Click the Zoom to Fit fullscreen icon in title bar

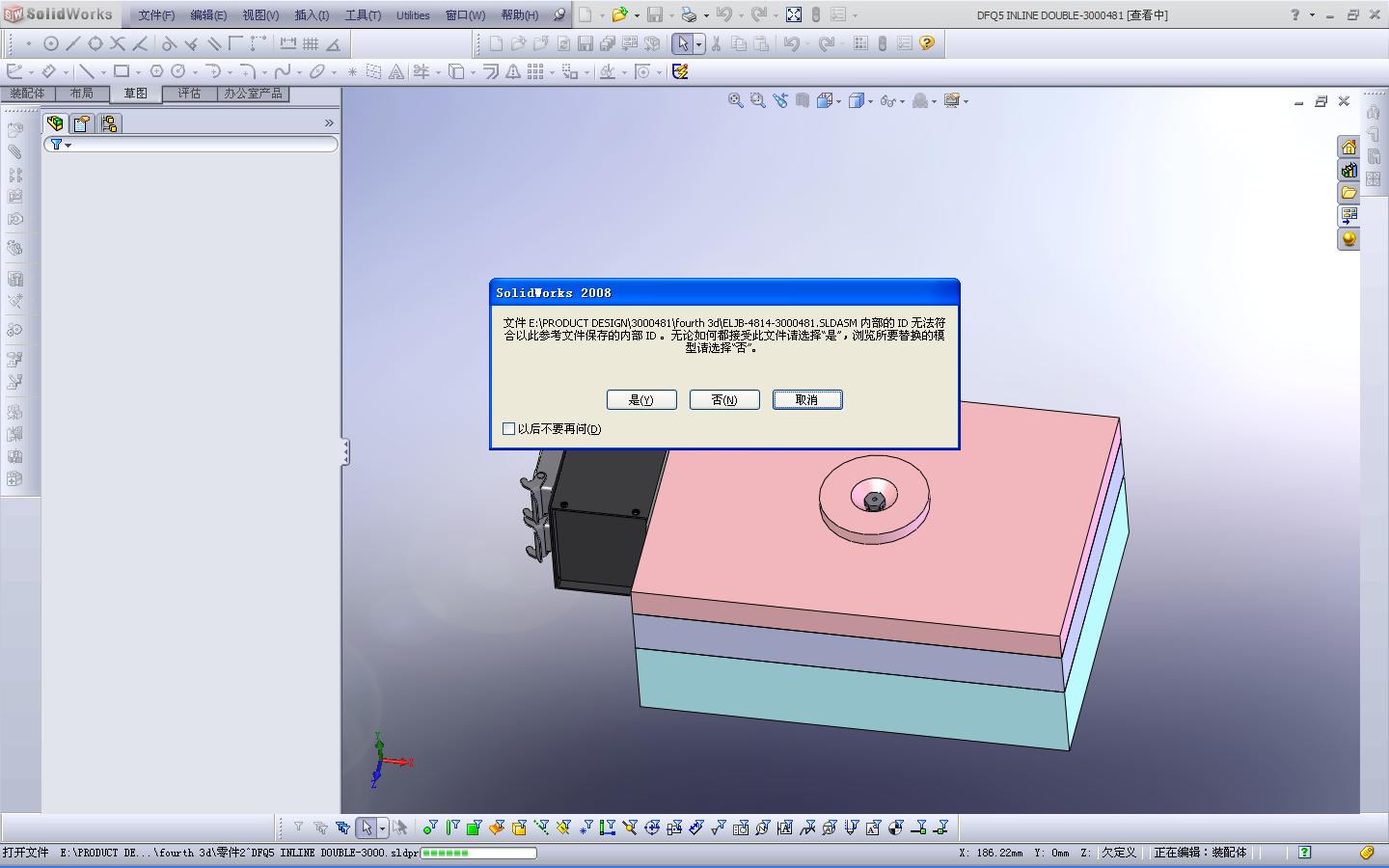coord(794,14)
